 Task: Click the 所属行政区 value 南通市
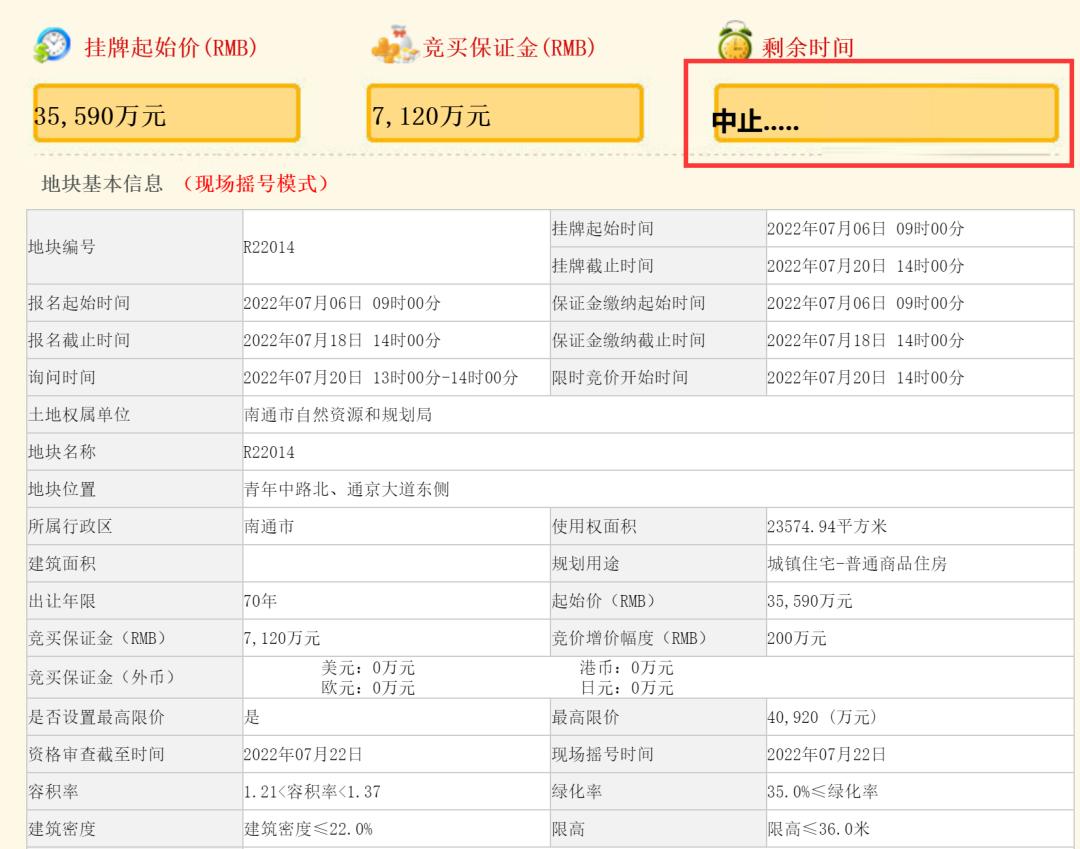pyautogui.click(x=269, y=527)
